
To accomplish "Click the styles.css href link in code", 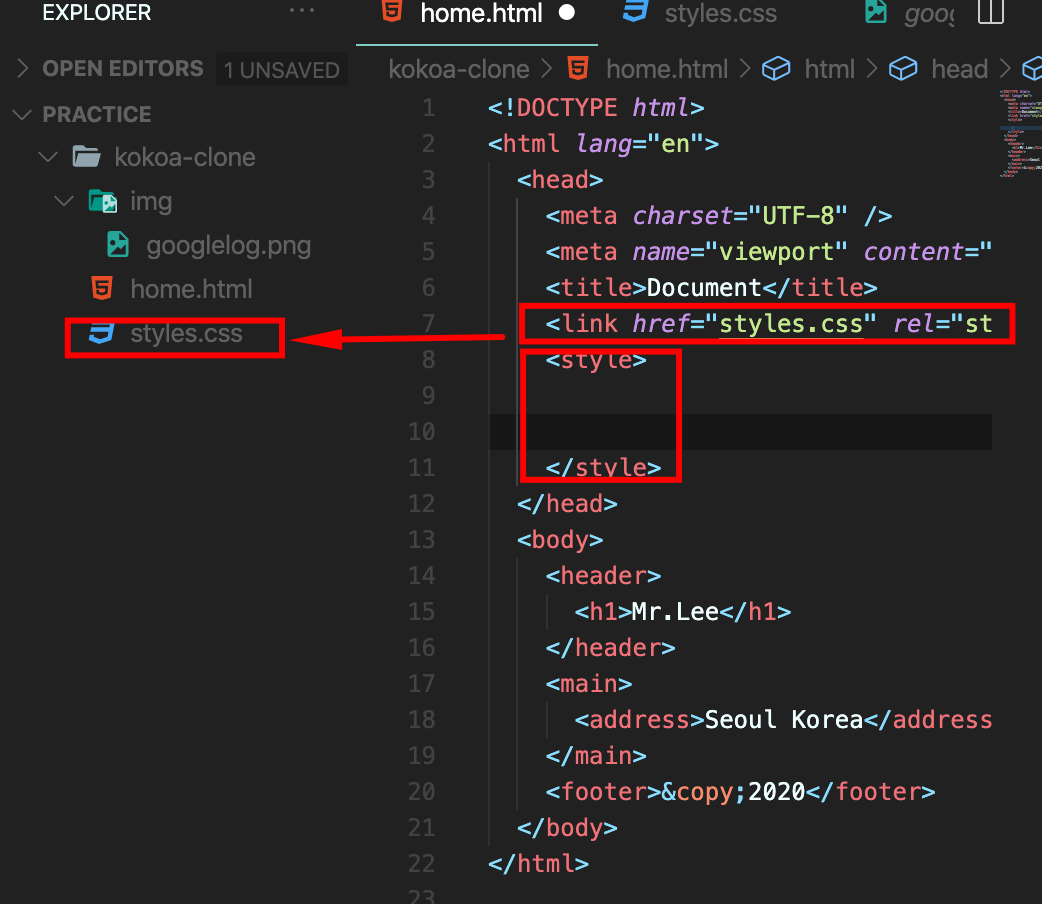I will pyautogui.click(x=791, y=324).
